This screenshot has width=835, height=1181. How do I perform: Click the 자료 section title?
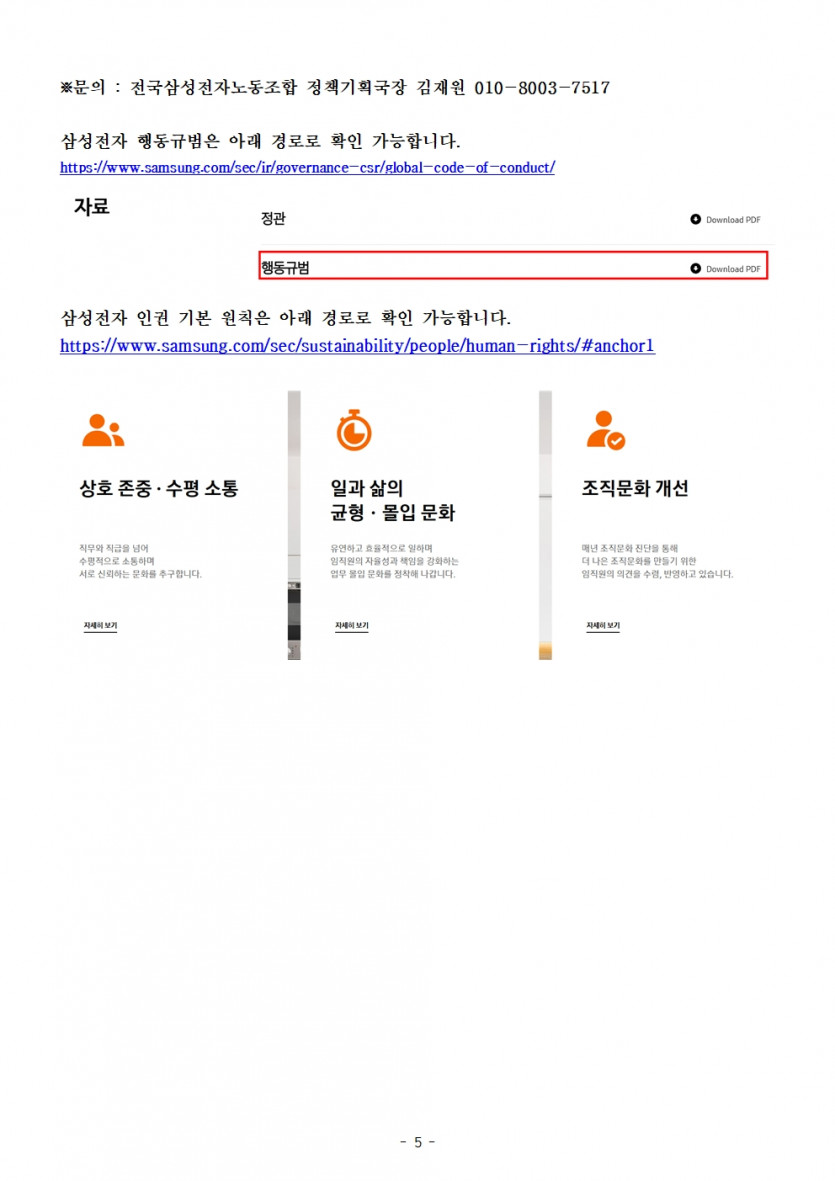(x=92, y=206)
